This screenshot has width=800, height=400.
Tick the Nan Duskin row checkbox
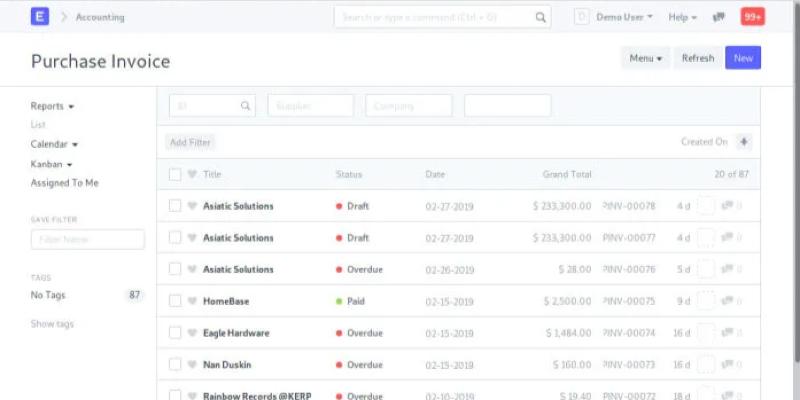point(175,365)
